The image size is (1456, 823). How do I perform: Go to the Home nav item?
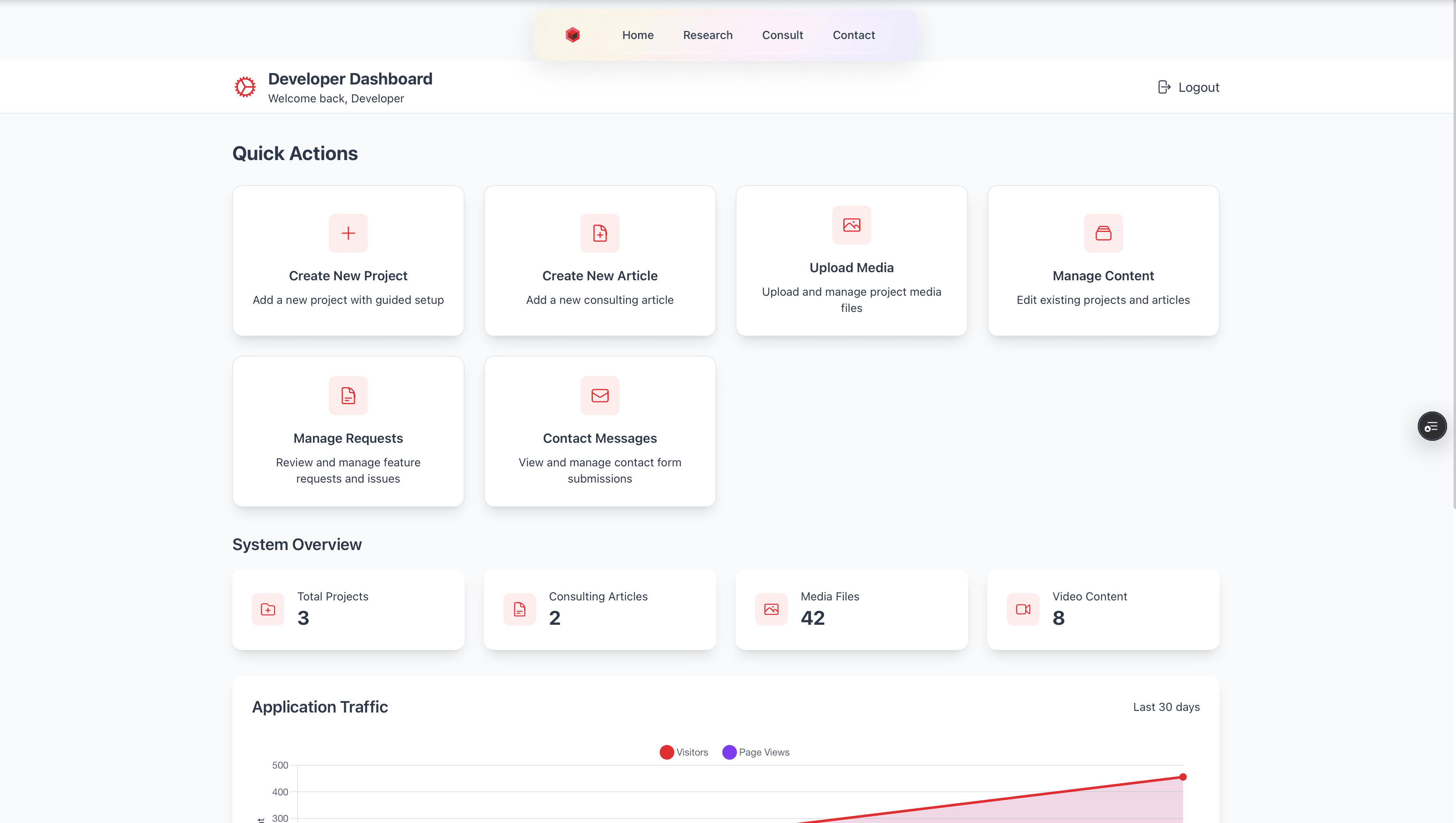(x=637, y=35)
